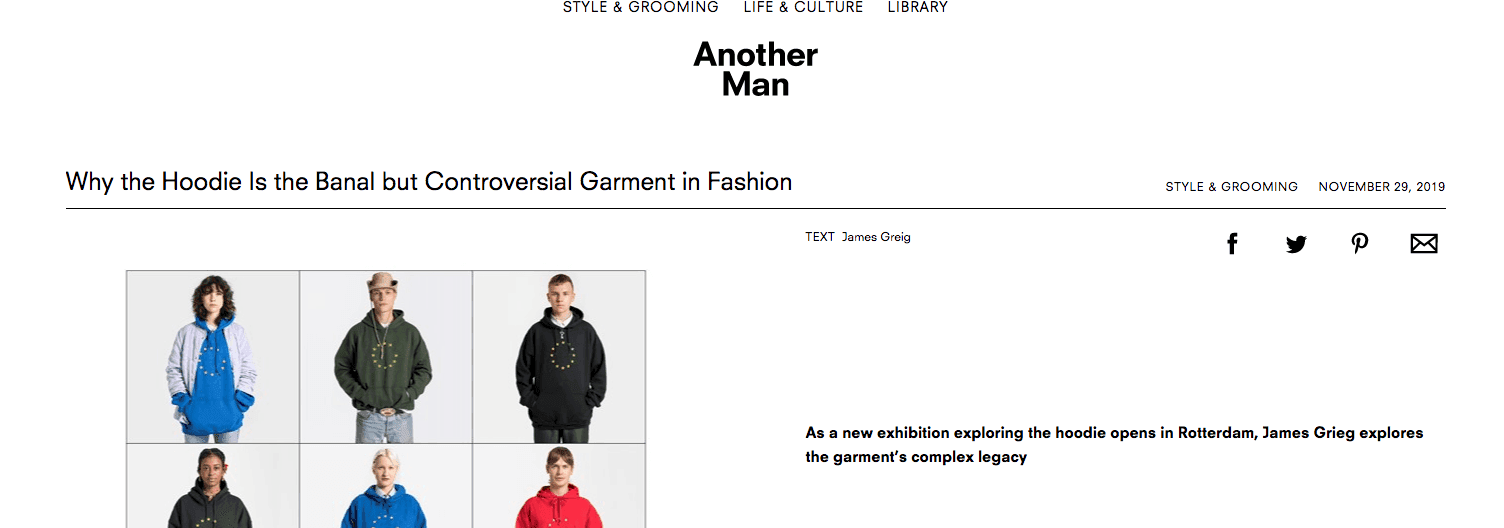Viewport: 1504px width, 528px height.
Task: View green hoodie with hat photo
Action: click(386, 357)
